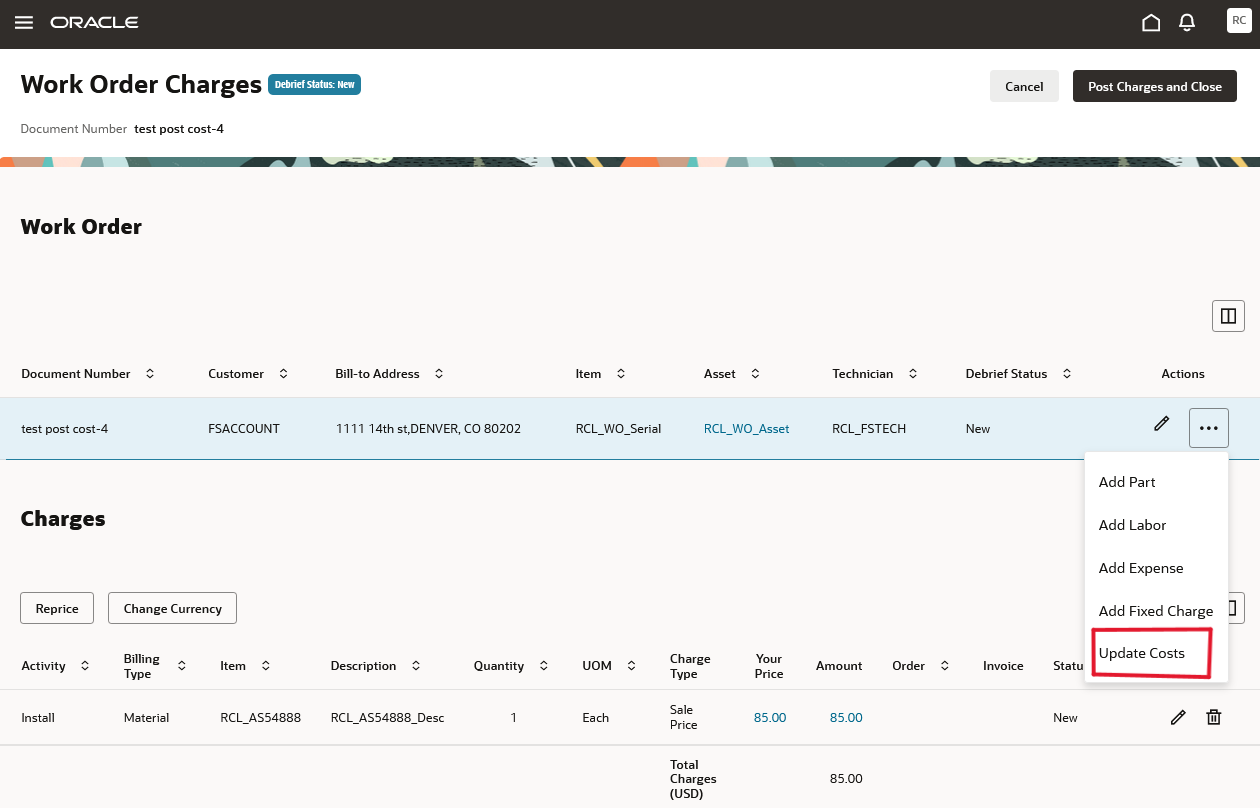Choose Update Costs from the menu
1260x808 pixels.
click(1141, 653)
